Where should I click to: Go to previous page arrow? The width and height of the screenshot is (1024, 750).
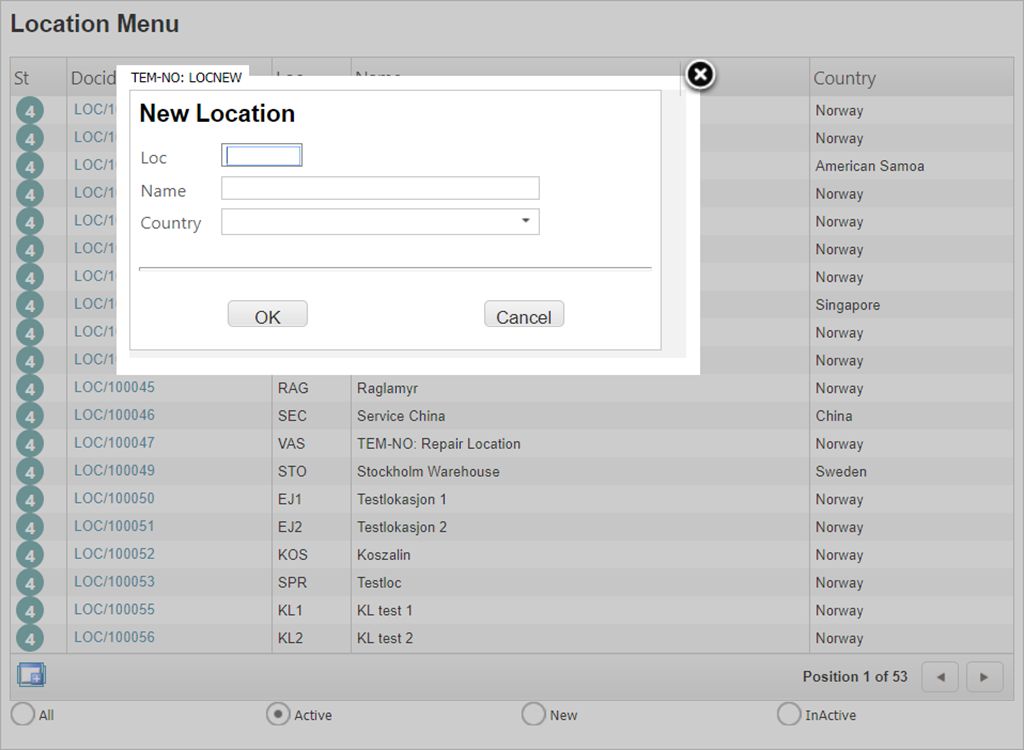tap(940, 677)
